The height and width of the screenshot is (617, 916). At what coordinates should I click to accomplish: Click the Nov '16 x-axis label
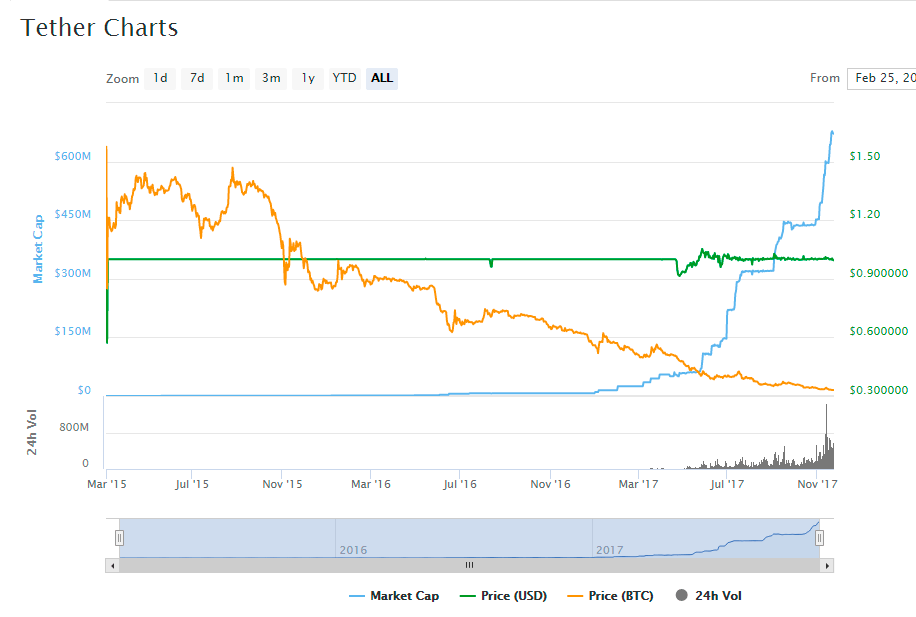point(550,484)
